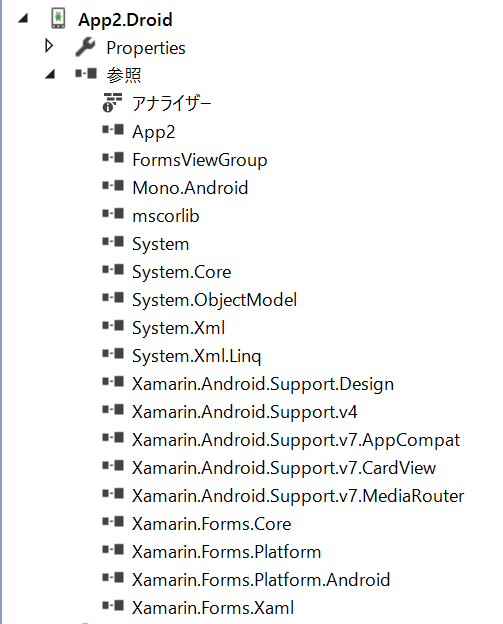Click icon beside Xamarin.Forms.Xaml
This screenshot has height=624, width=503.
click(x=113, y=606)
